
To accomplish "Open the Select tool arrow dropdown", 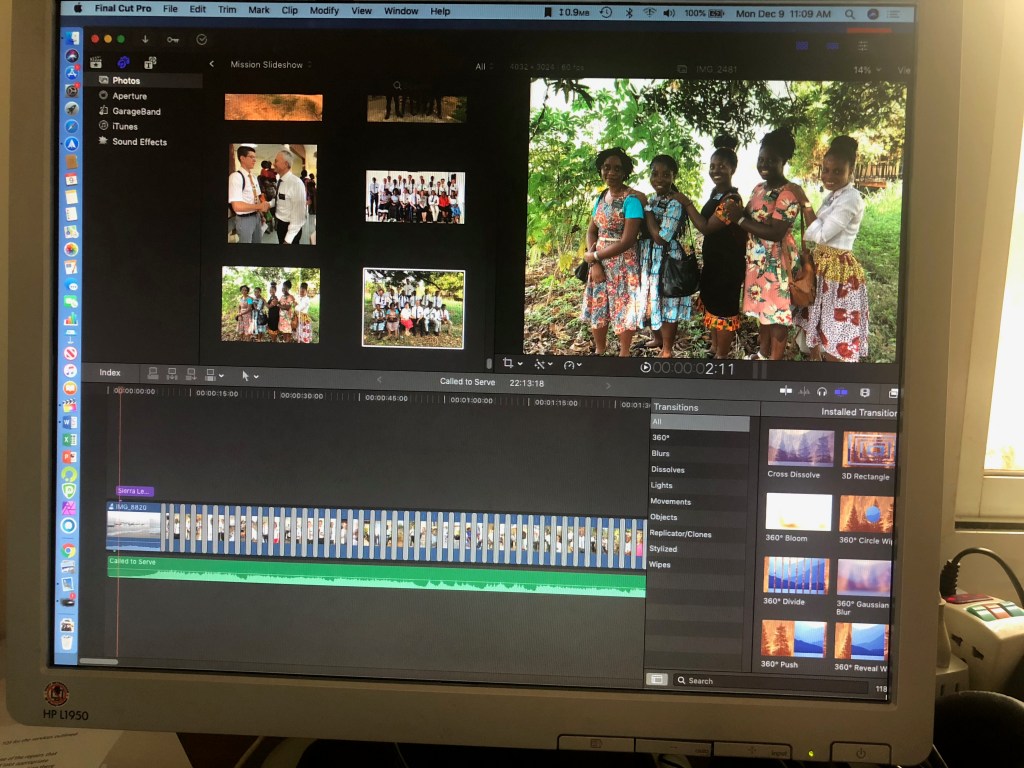I will click(249, 376).
